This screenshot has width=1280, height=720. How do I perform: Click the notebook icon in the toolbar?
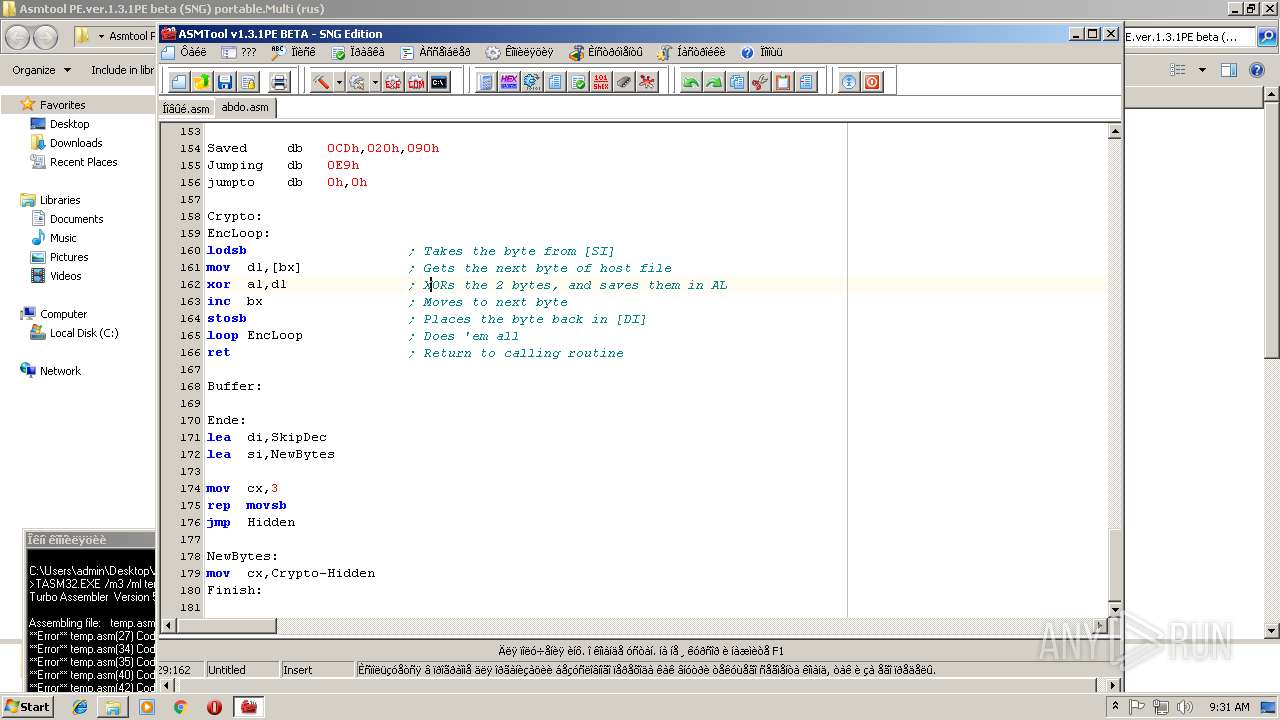(x=486, y=82)
